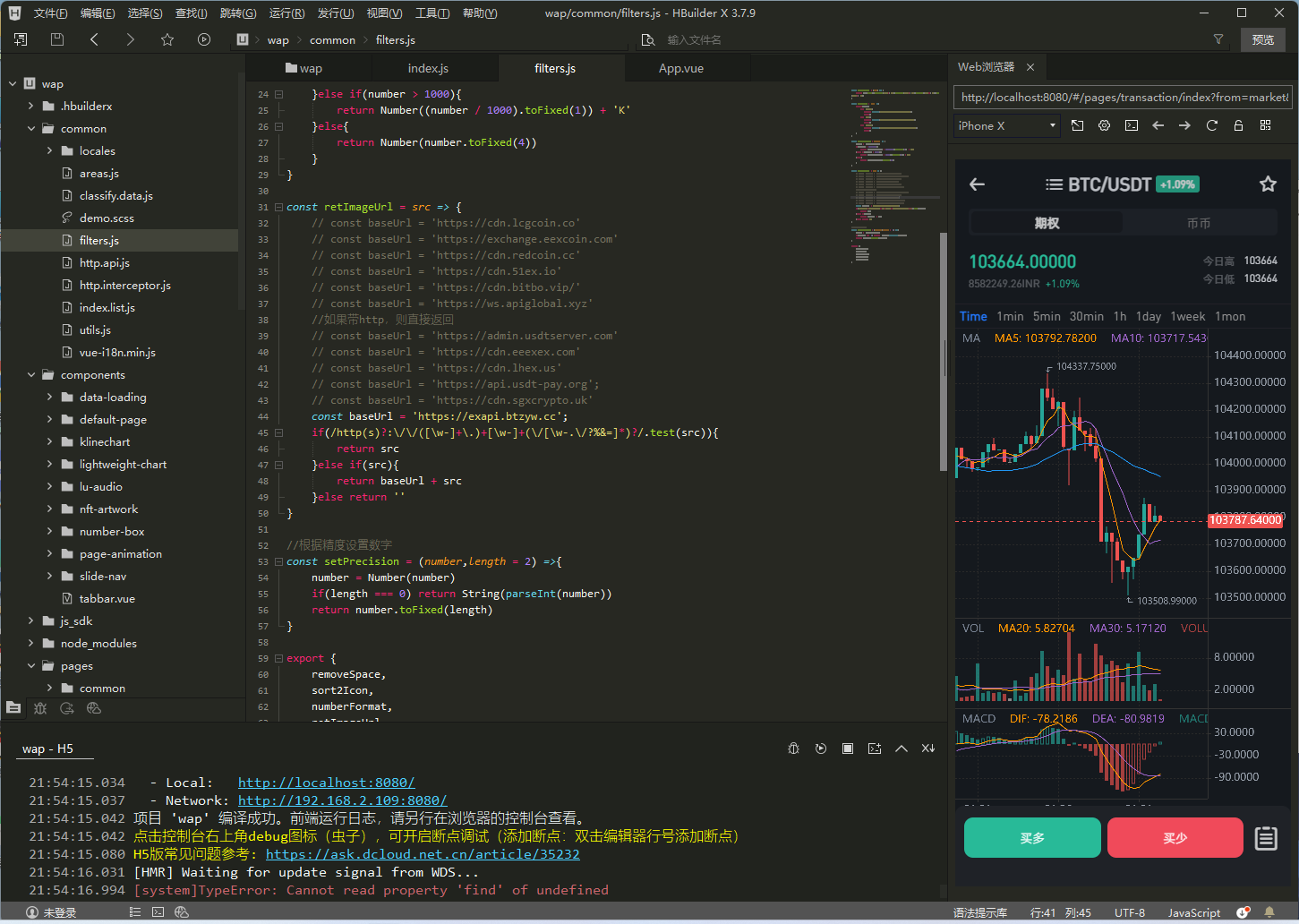Click the debug bug icon in console

click(793, 749)
